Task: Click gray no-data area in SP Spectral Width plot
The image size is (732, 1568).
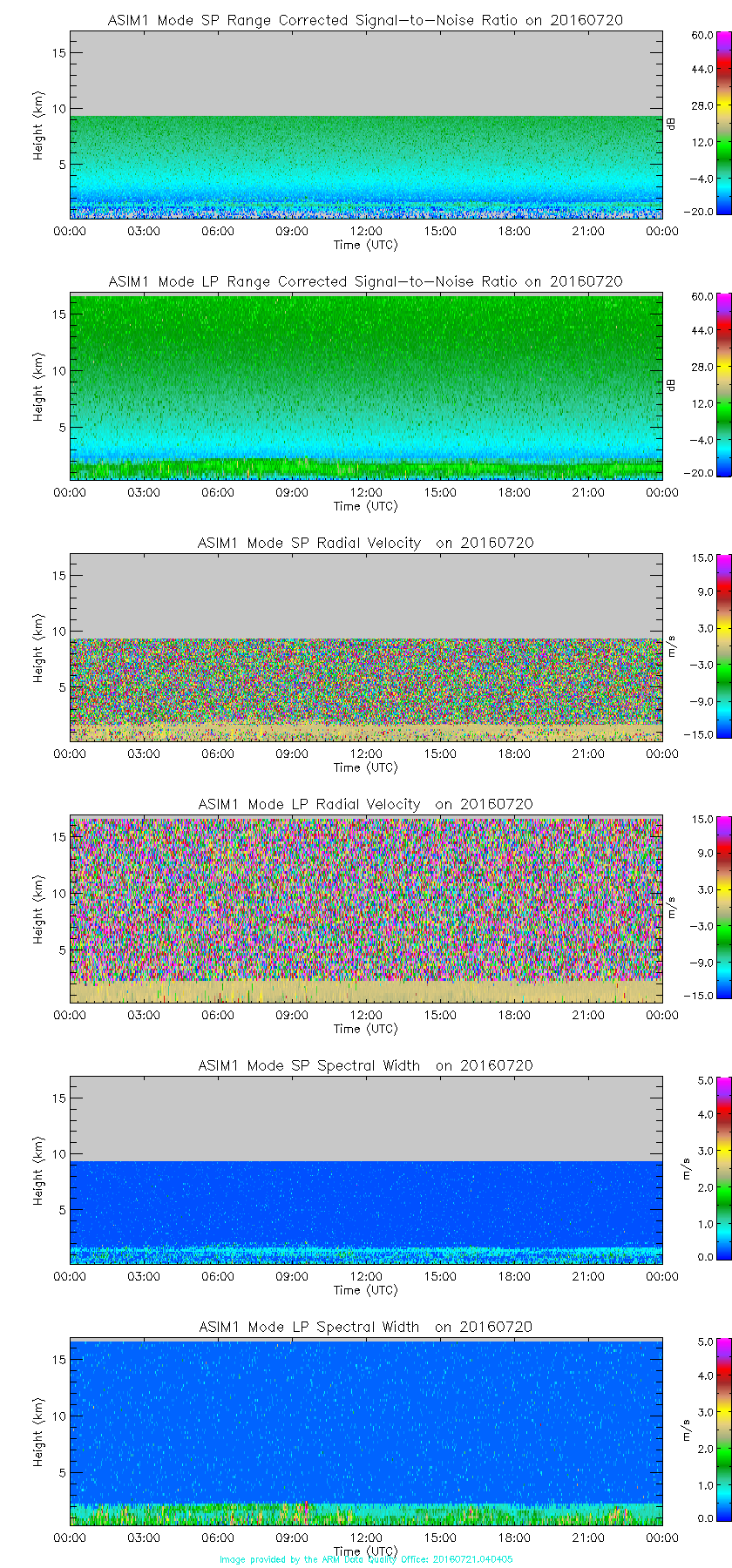Action: pyautogui.click(x=366, y=1119)
